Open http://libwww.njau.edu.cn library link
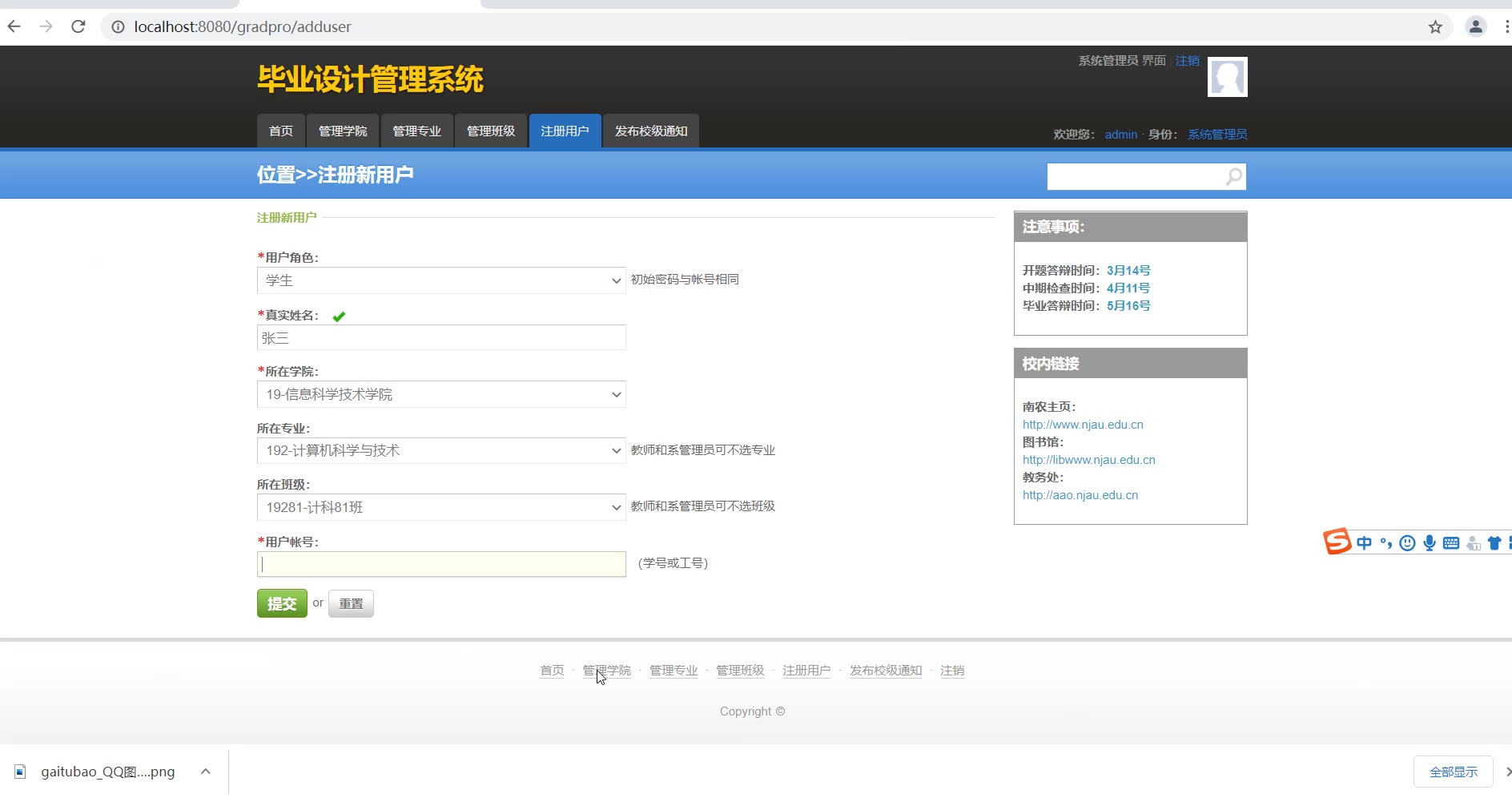The height and width of the screenshot is (798, 1512). coord(1088,460)
